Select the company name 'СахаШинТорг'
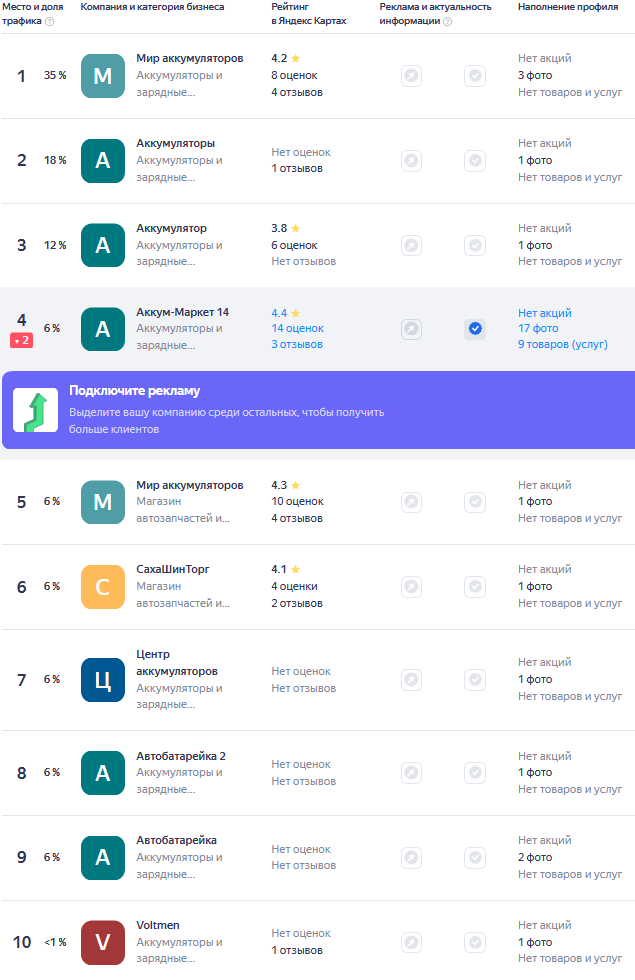This screenshot has height=980, width=635. (173, 569)
